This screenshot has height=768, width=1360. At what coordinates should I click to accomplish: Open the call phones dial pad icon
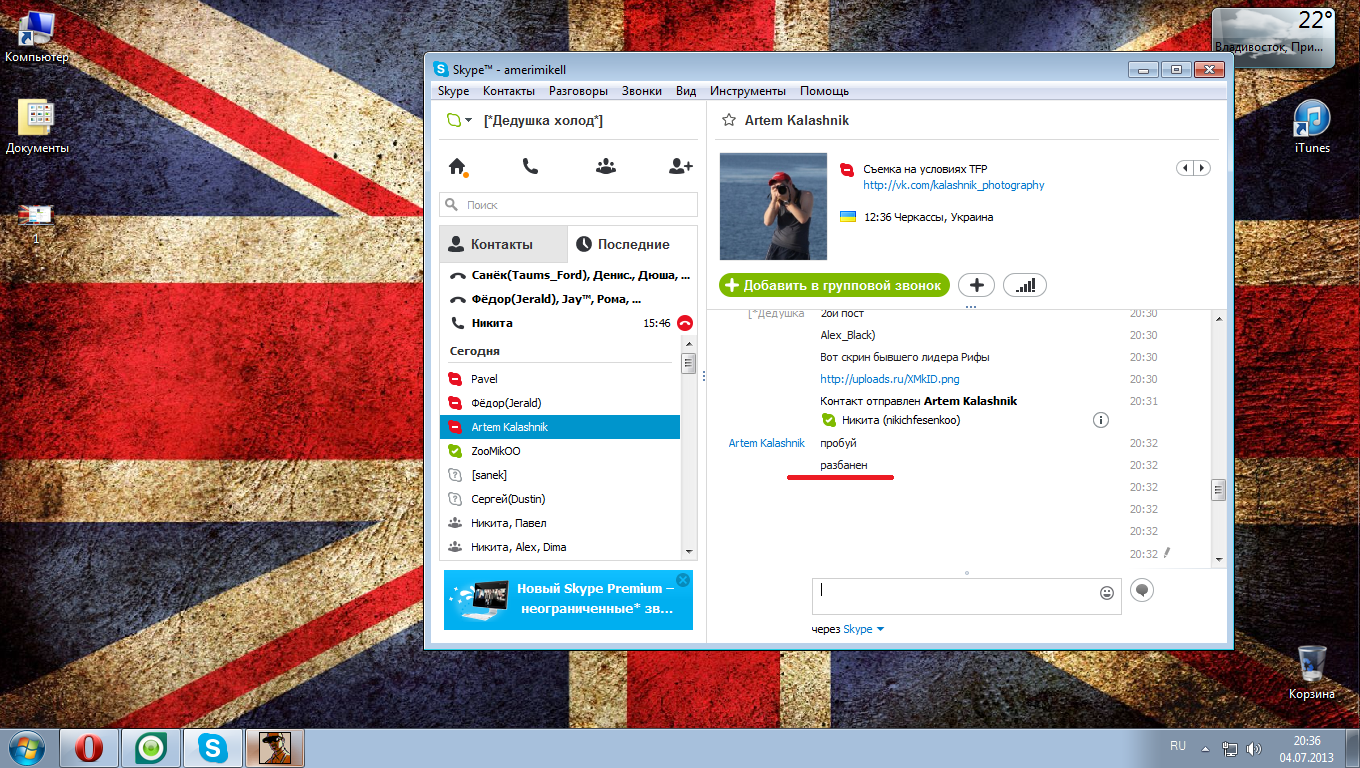(531, 167)
